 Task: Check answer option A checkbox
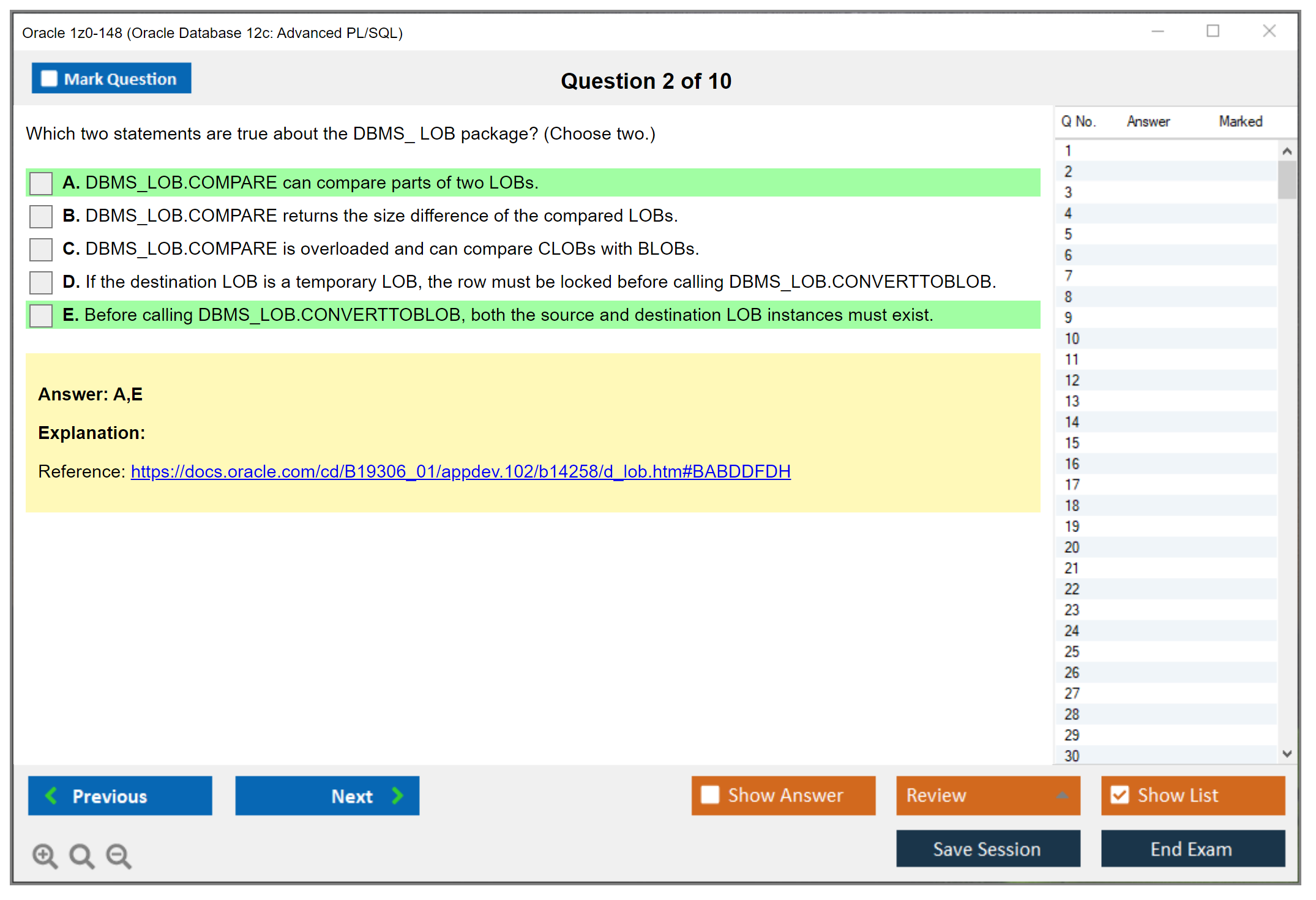41,183
